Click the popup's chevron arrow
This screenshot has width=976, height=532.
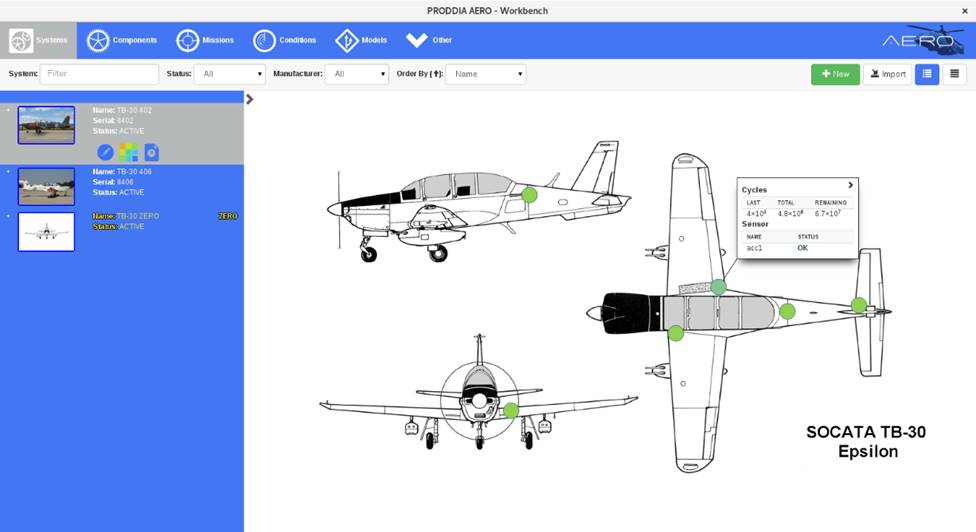(850, 185)
